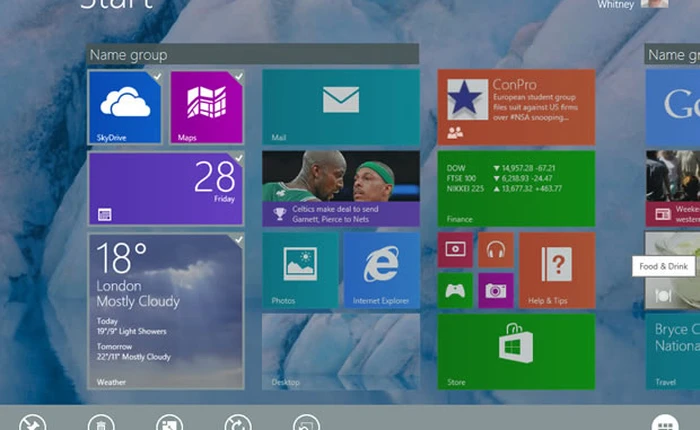
Task: Click the Google tile at right edge
Action: click(x=673, y=107)
